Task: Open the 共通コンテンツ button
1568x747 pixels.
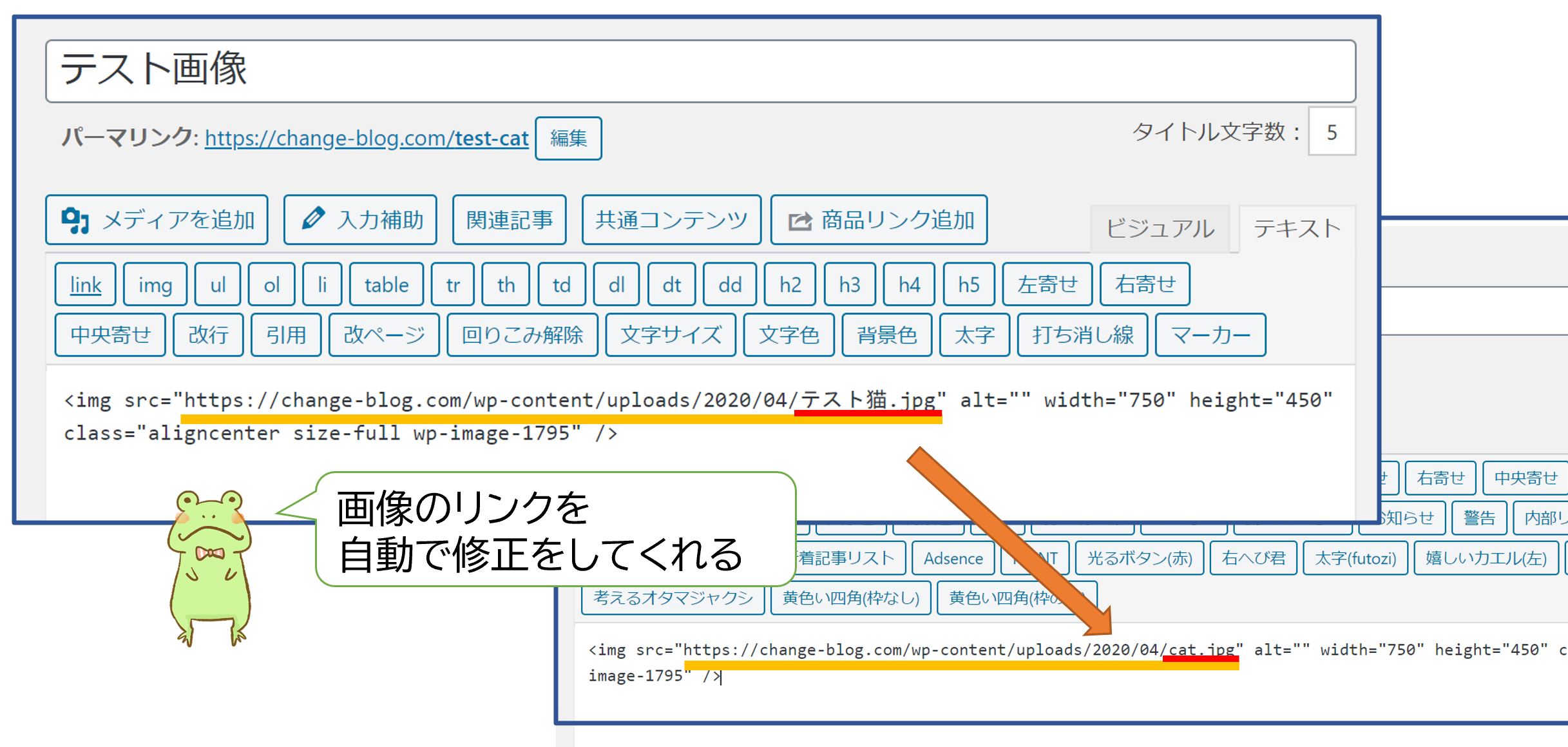Action: pyautogui.click(x=671, y=220)
